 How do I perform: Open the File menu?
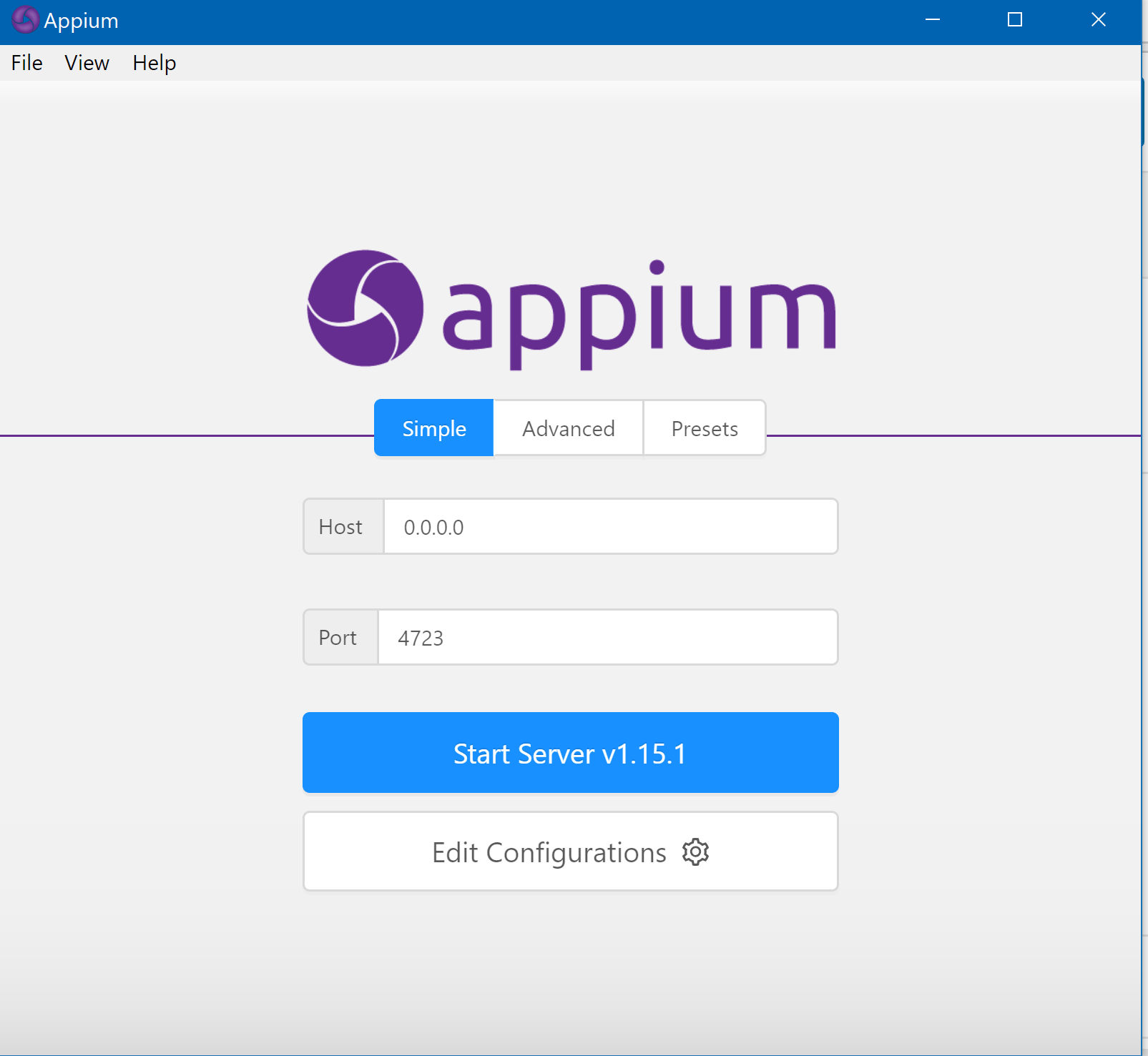[x=27, y=63]
